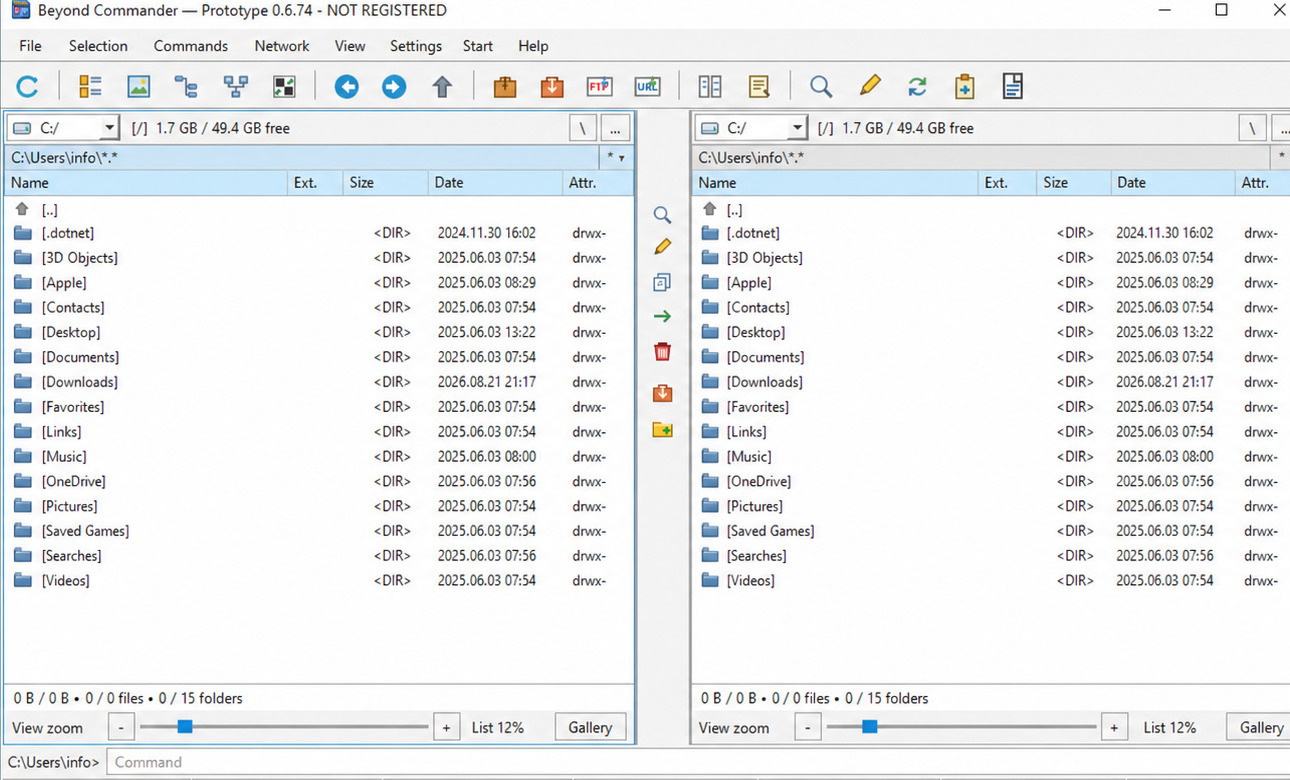Click the right panel view zoom slider handle
The image size is (1290, 780).
870,727
